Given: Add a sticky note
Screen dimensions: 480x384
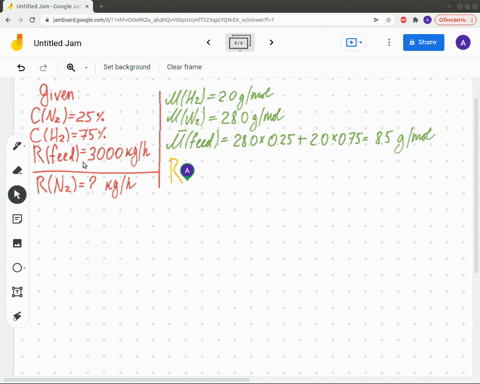Looking at the screenshot, I should (17, 219).
